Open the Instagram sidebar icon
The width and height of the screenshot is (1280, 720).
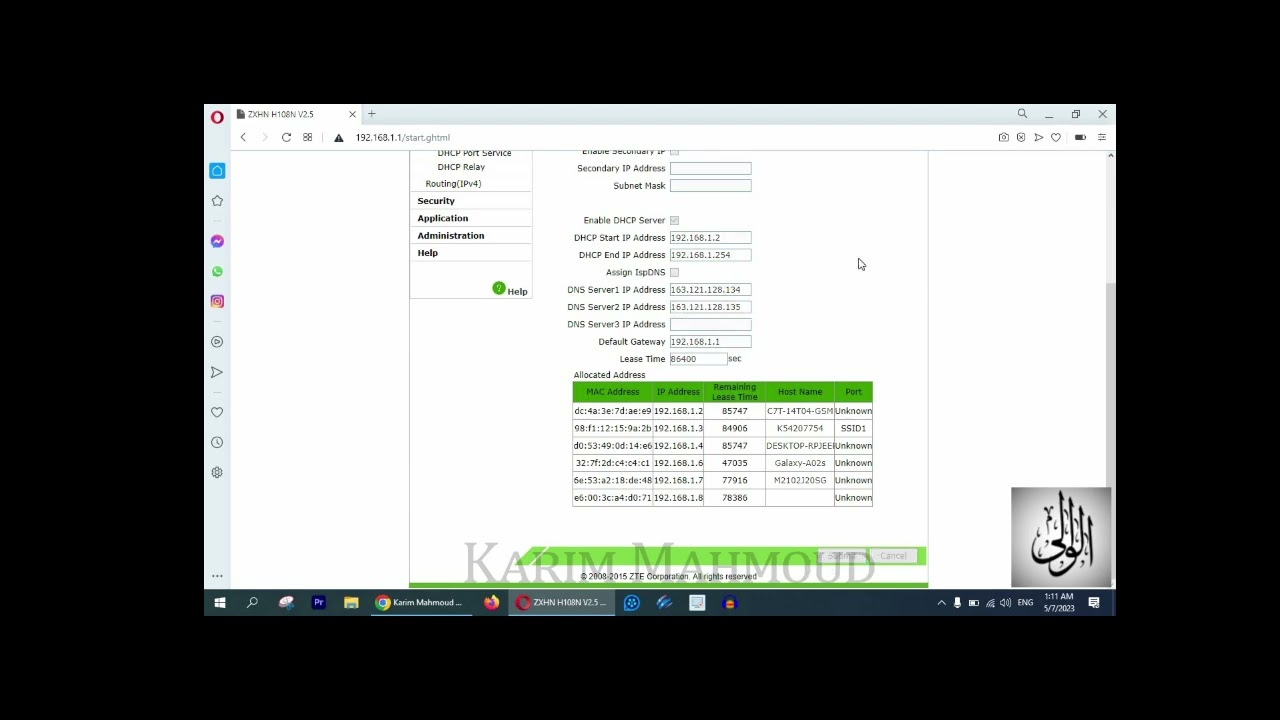[217, 301]
